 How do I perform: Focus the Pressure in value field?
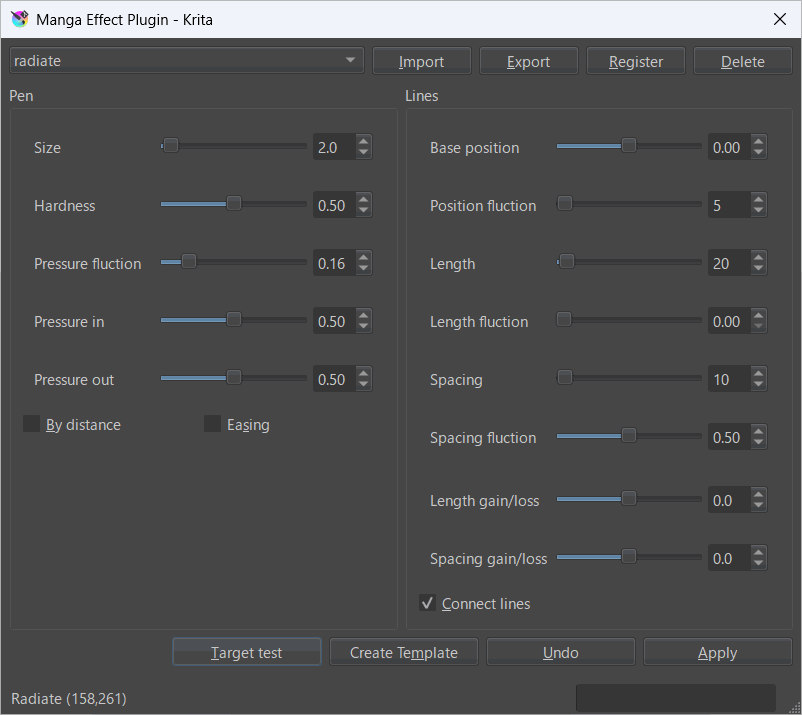(x=334, y=321)
